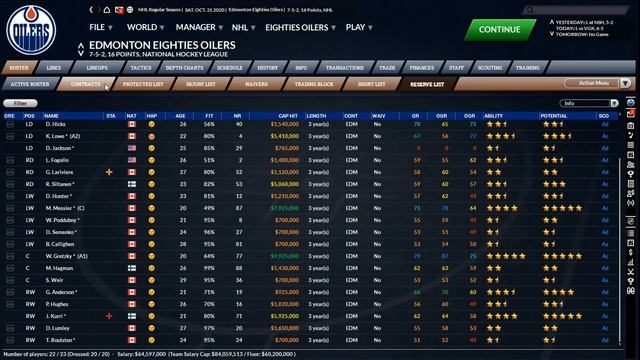Open the staff people icon in sidebar
The image size is (640, 360).
(x=631, y=164)
